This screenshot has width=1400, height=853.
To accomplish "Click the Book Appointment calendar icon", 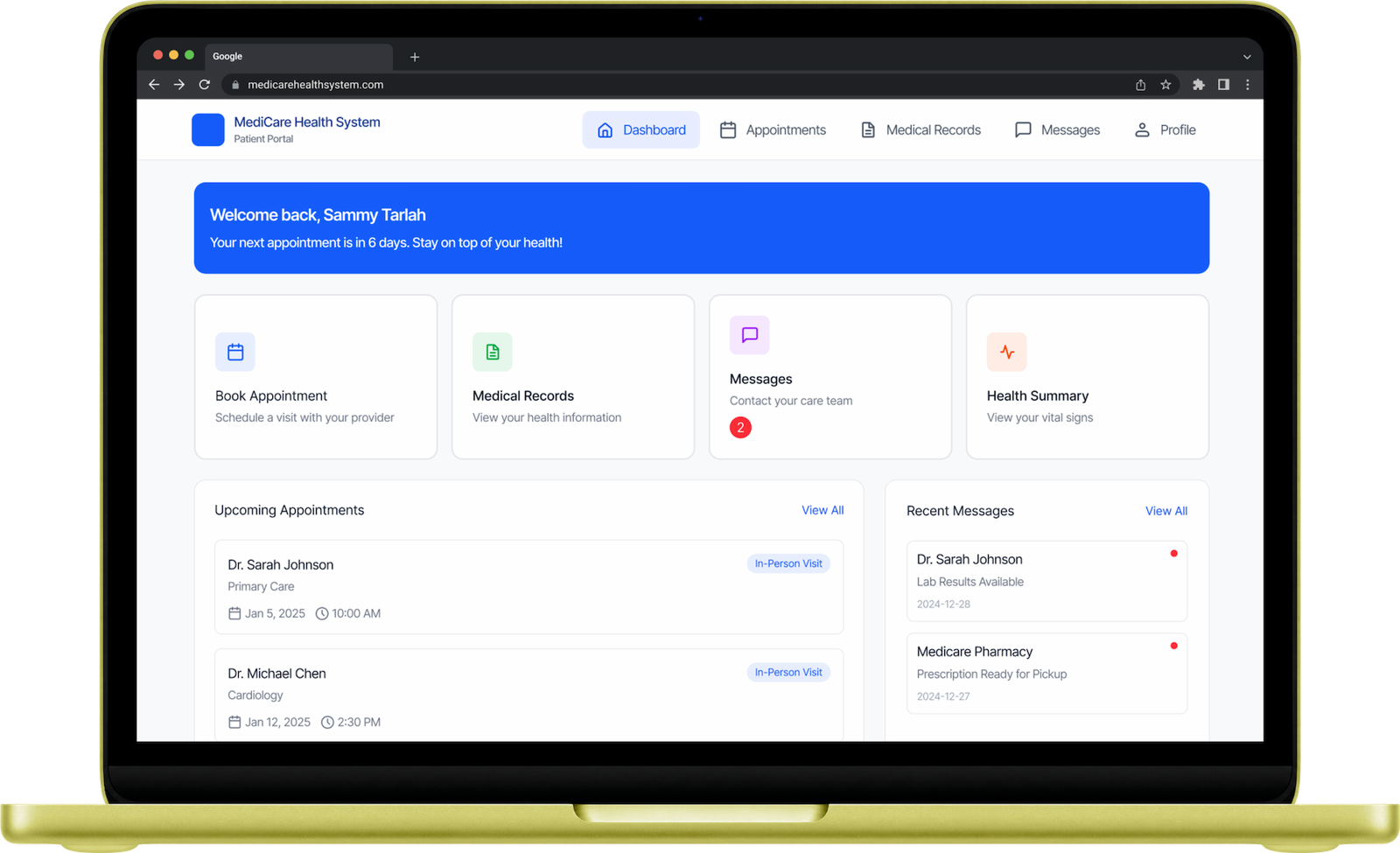I will click(235, 352).
